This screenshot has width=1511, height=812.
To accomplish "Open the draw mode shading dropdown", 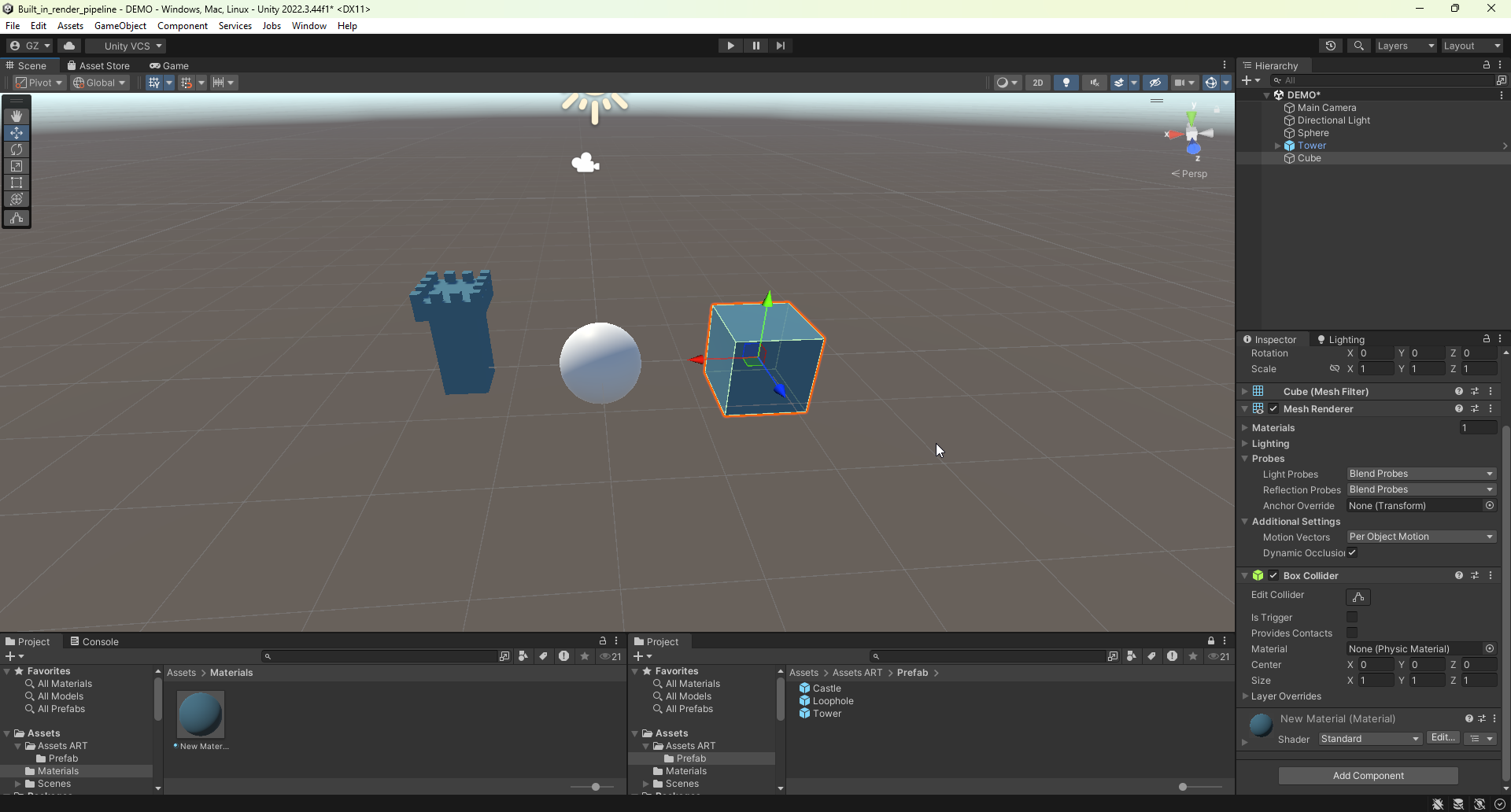I will 1007,83.
